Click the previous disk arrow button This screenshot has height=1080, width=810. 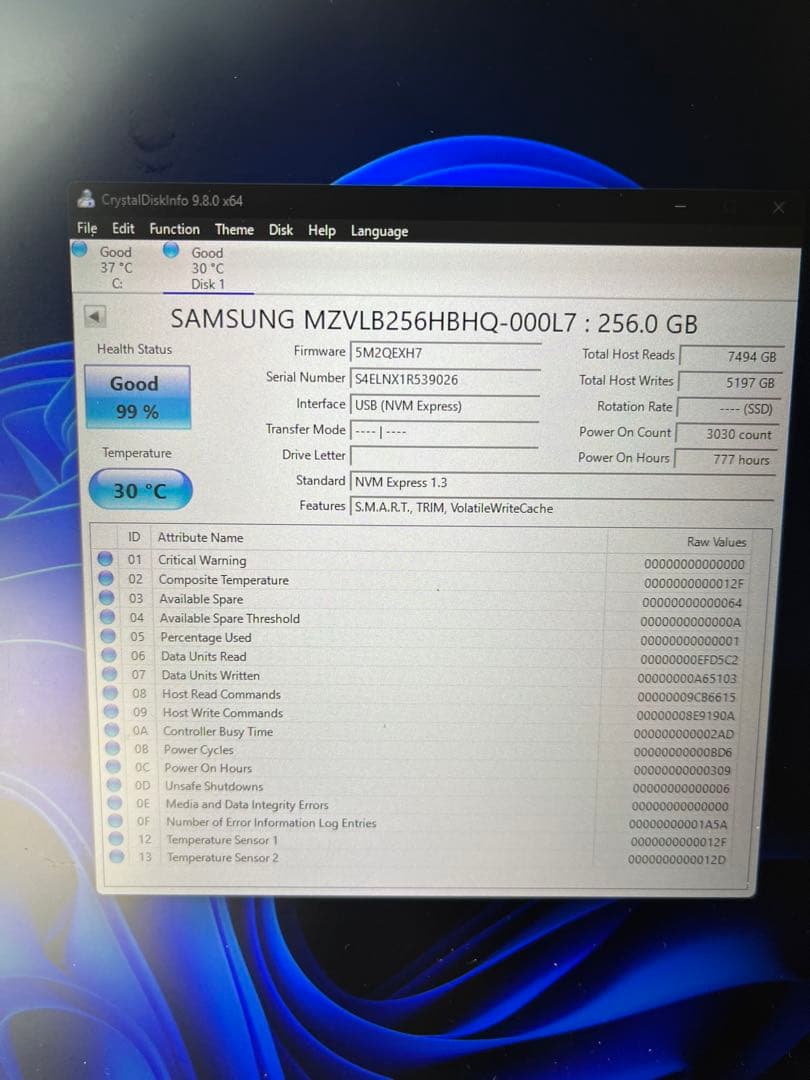(95, 317)
